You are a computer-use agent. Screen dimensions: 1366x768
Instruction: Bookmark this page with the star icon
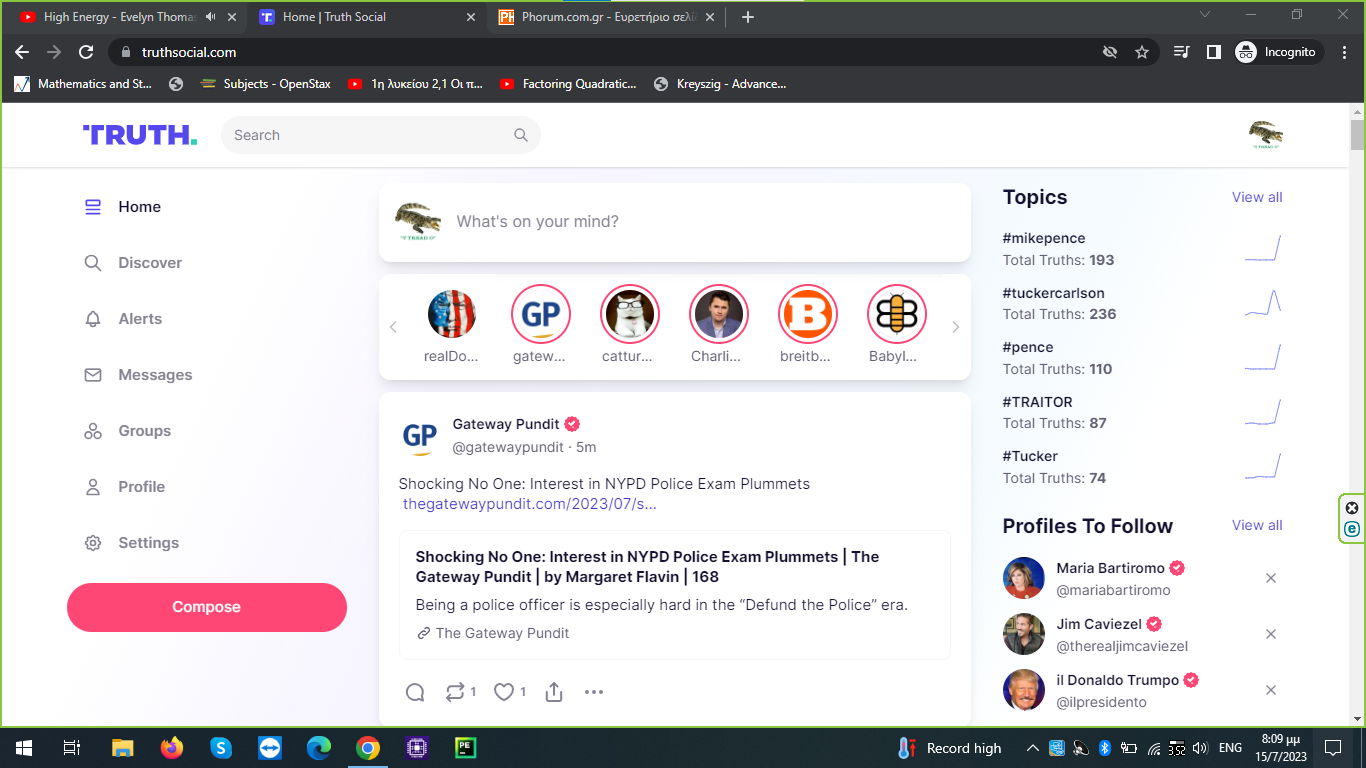pyautogui.click(x=1142, y=52)
